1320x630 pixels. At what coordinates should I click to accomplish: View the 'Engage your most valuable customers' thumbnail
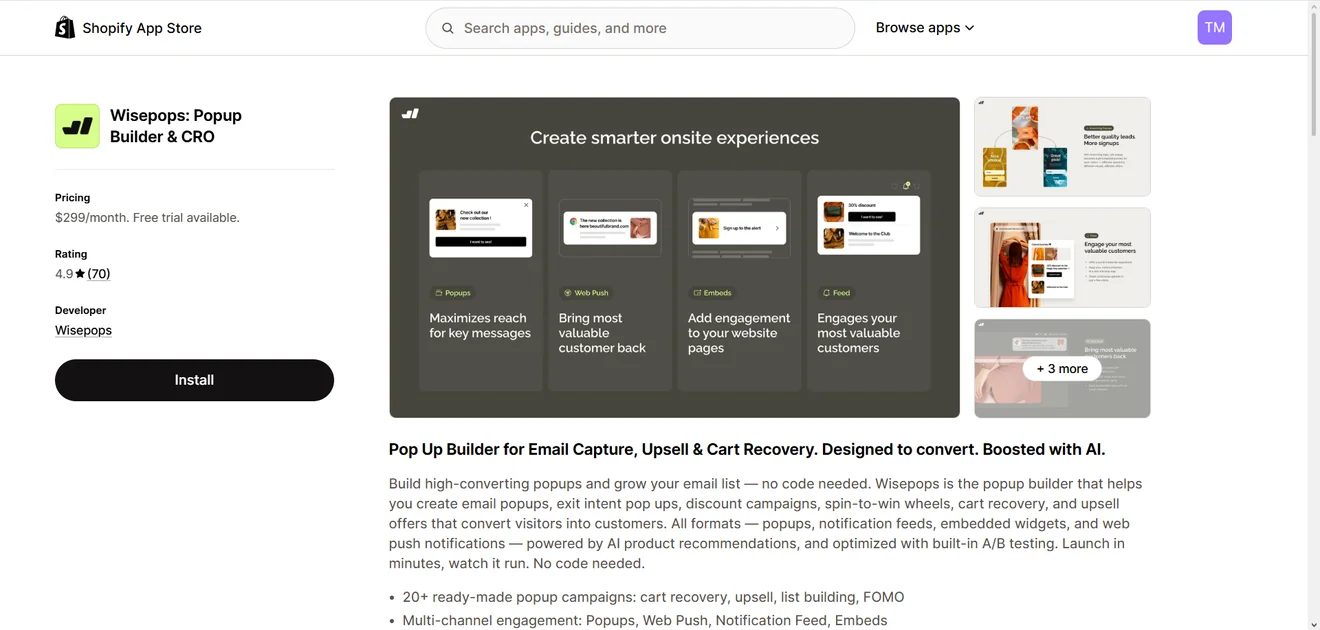tap(1062, 257)
